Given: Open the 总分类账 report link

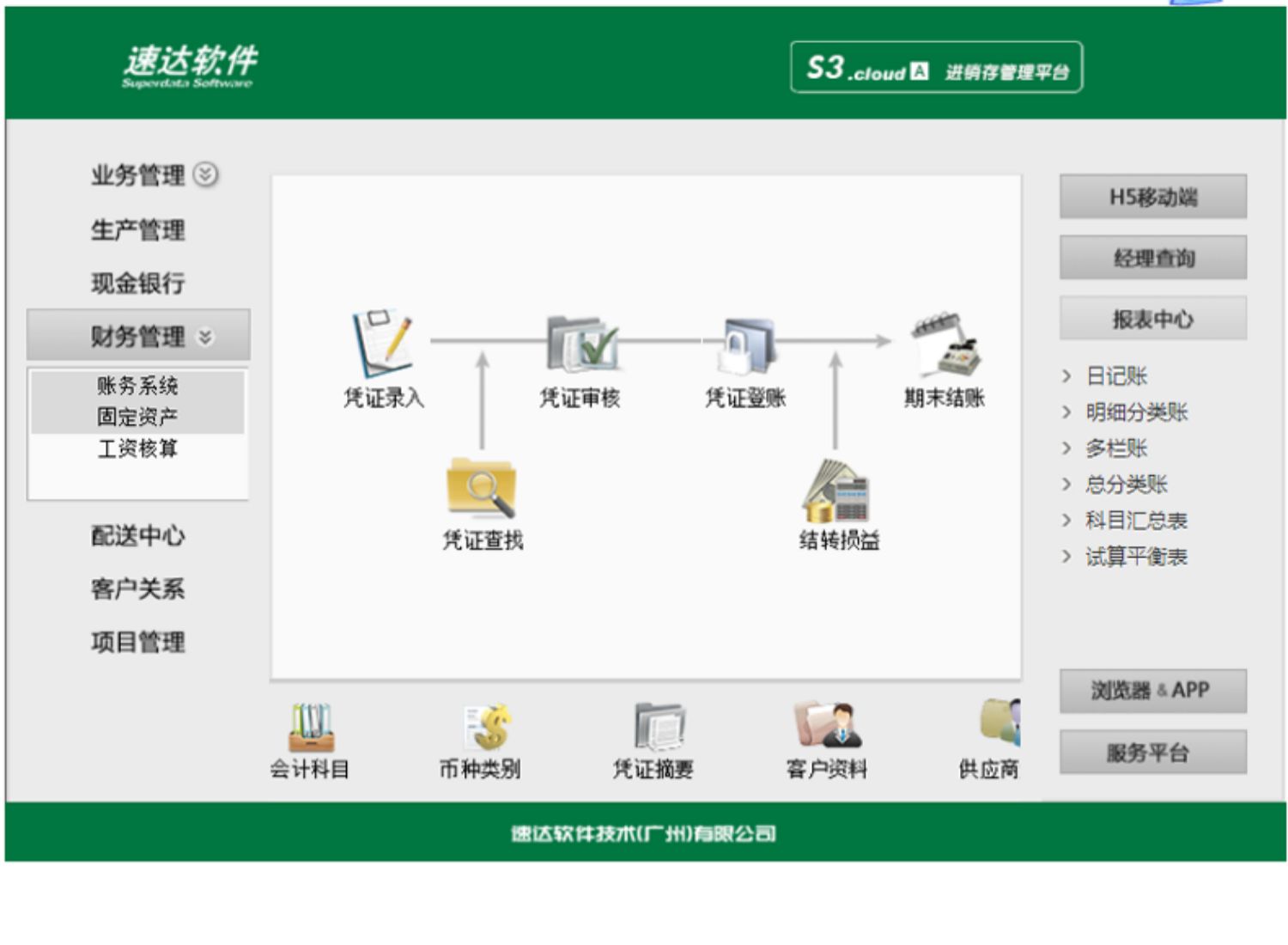Looking at the screenshot, I should (x=1127, y=485).
